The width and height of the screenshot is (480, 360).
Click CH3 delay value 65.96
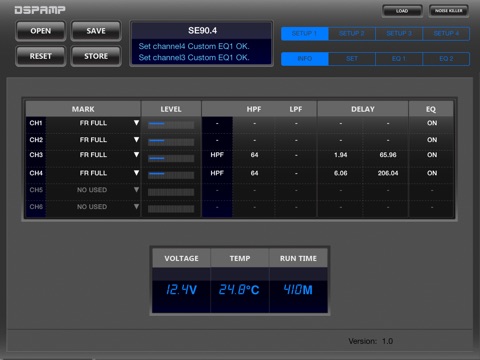coord(388,155)
